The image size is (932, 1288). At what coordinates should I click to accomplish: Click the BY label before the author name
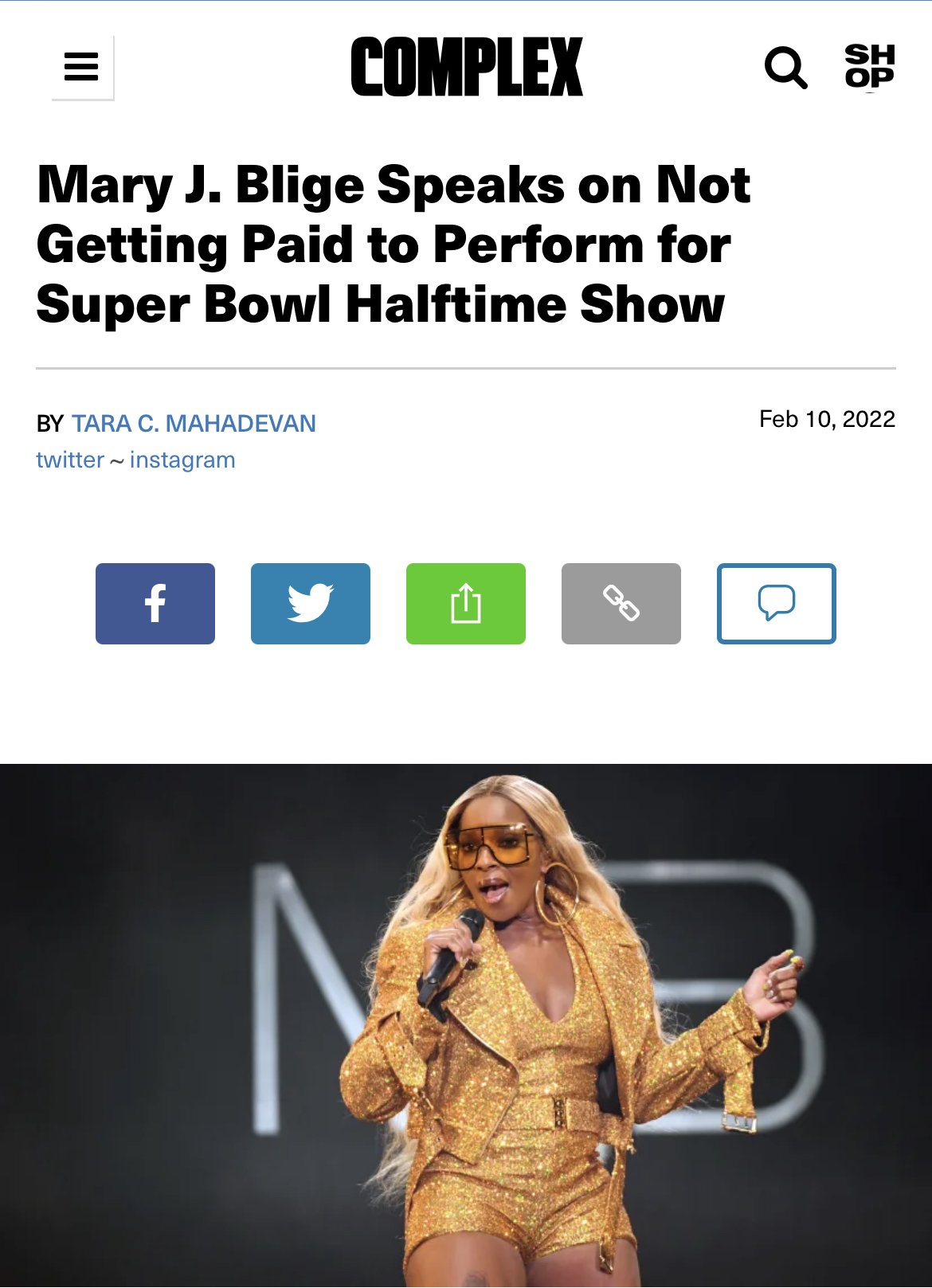49,424
